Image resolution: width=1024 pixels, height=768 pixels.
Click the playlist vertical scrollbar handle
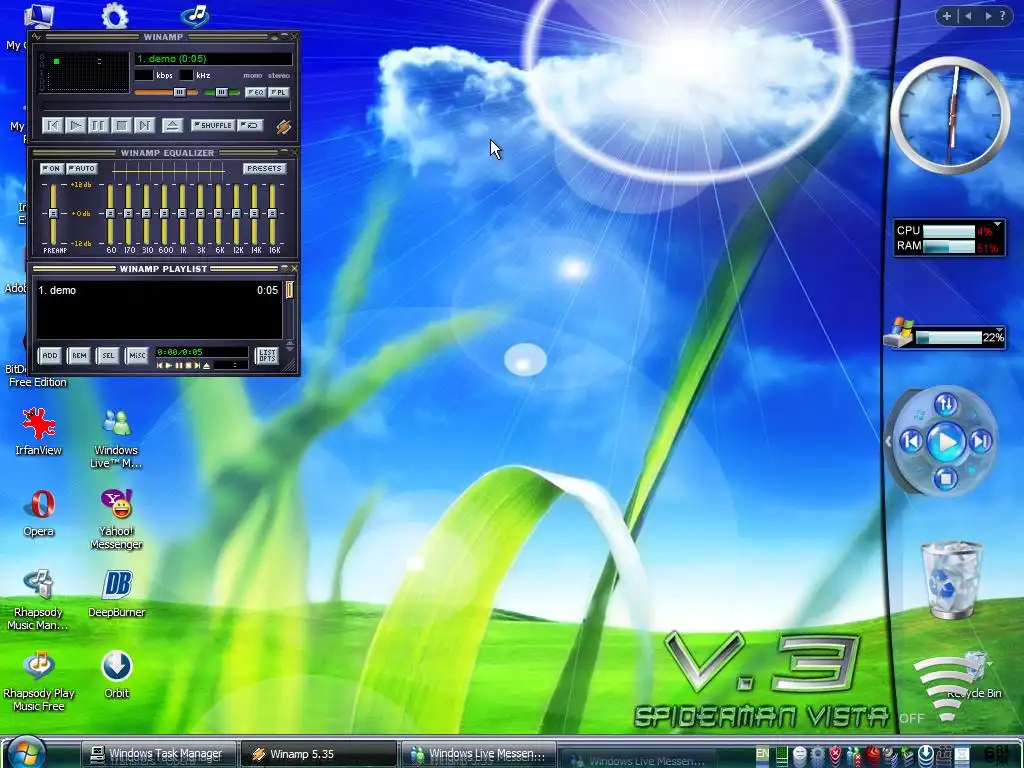pyautogui.click(x=289, y=290)
